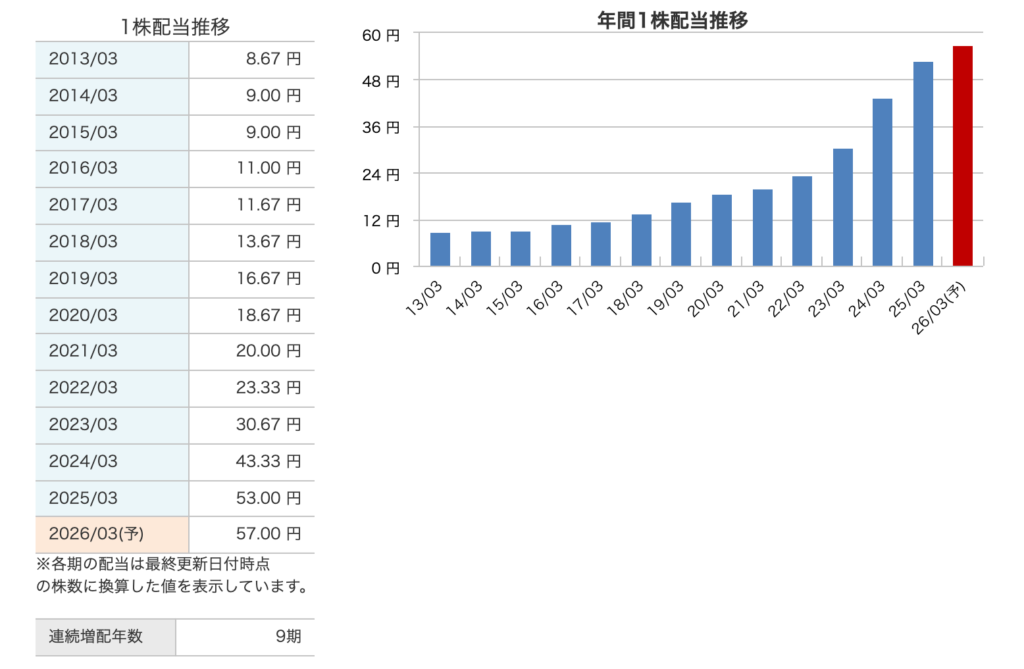Click the 年間1株配当推移 chart title

click(672, 20)
